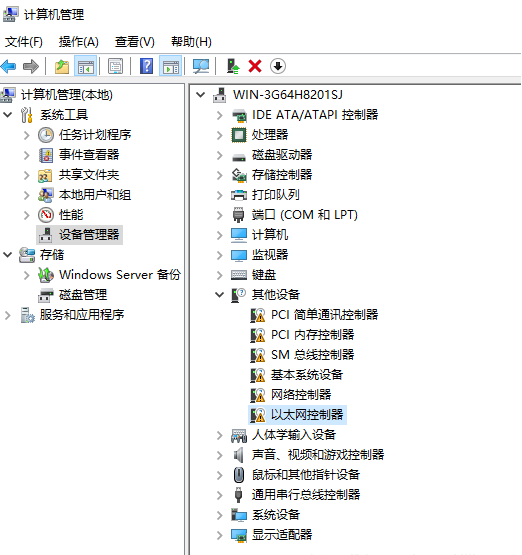Toggle the show/hide console tree icon
This screenshot has width=522, height=555.
pyautogui.click(x=86, y=66)
